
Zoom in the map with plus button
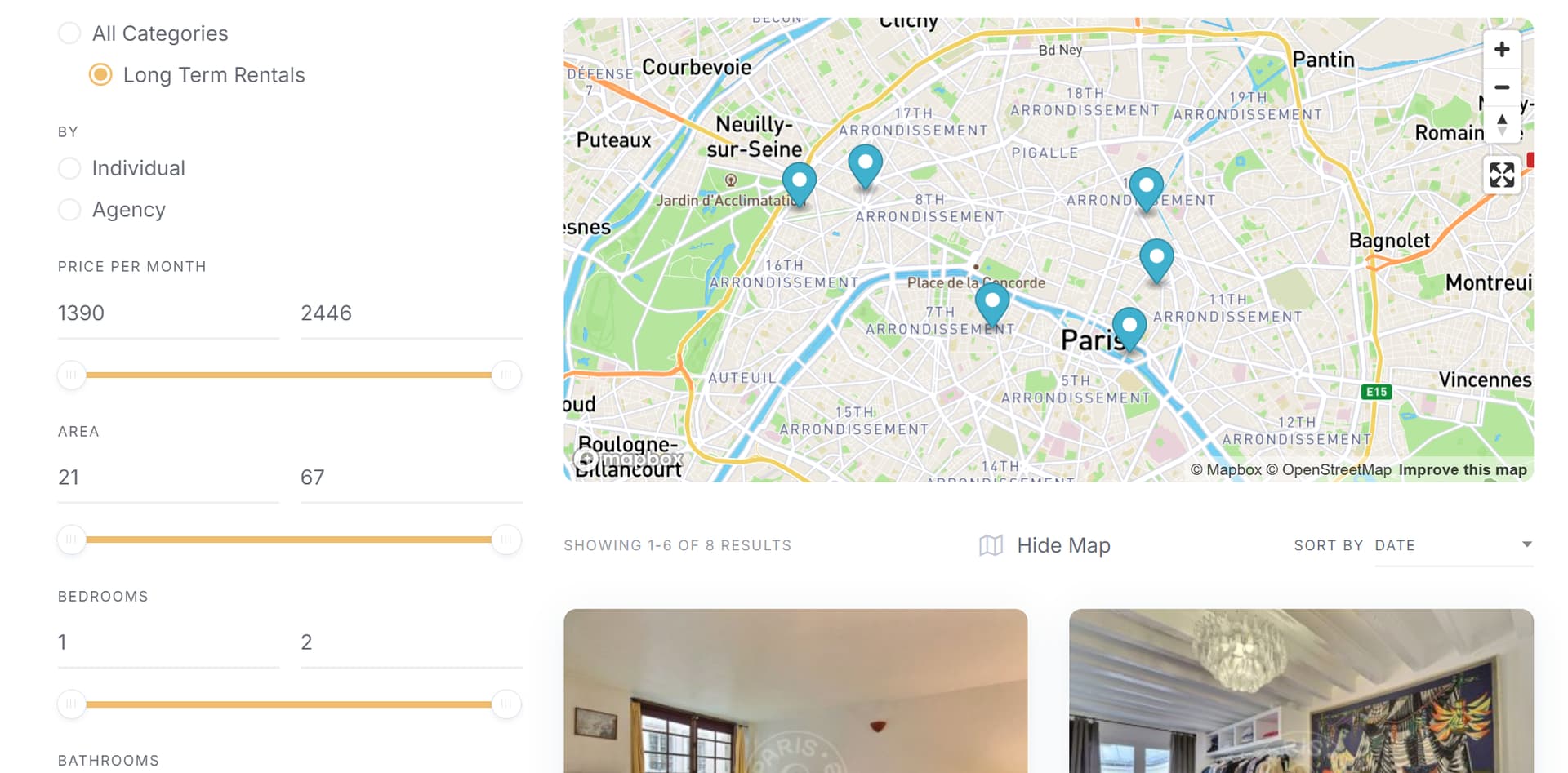point(1501,50)
